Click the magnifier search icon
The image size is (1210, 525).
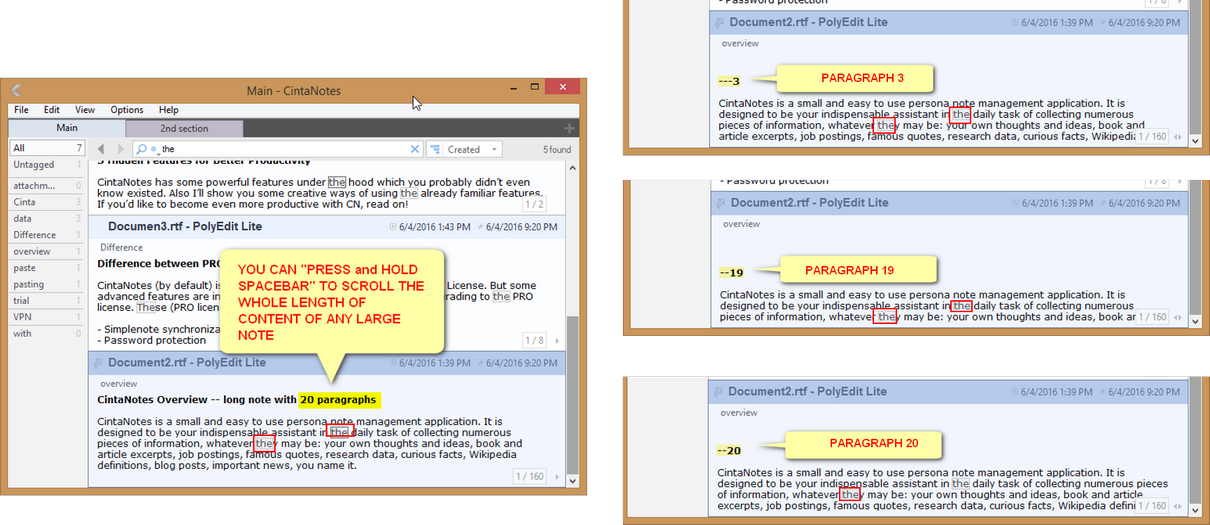[142, 149]
